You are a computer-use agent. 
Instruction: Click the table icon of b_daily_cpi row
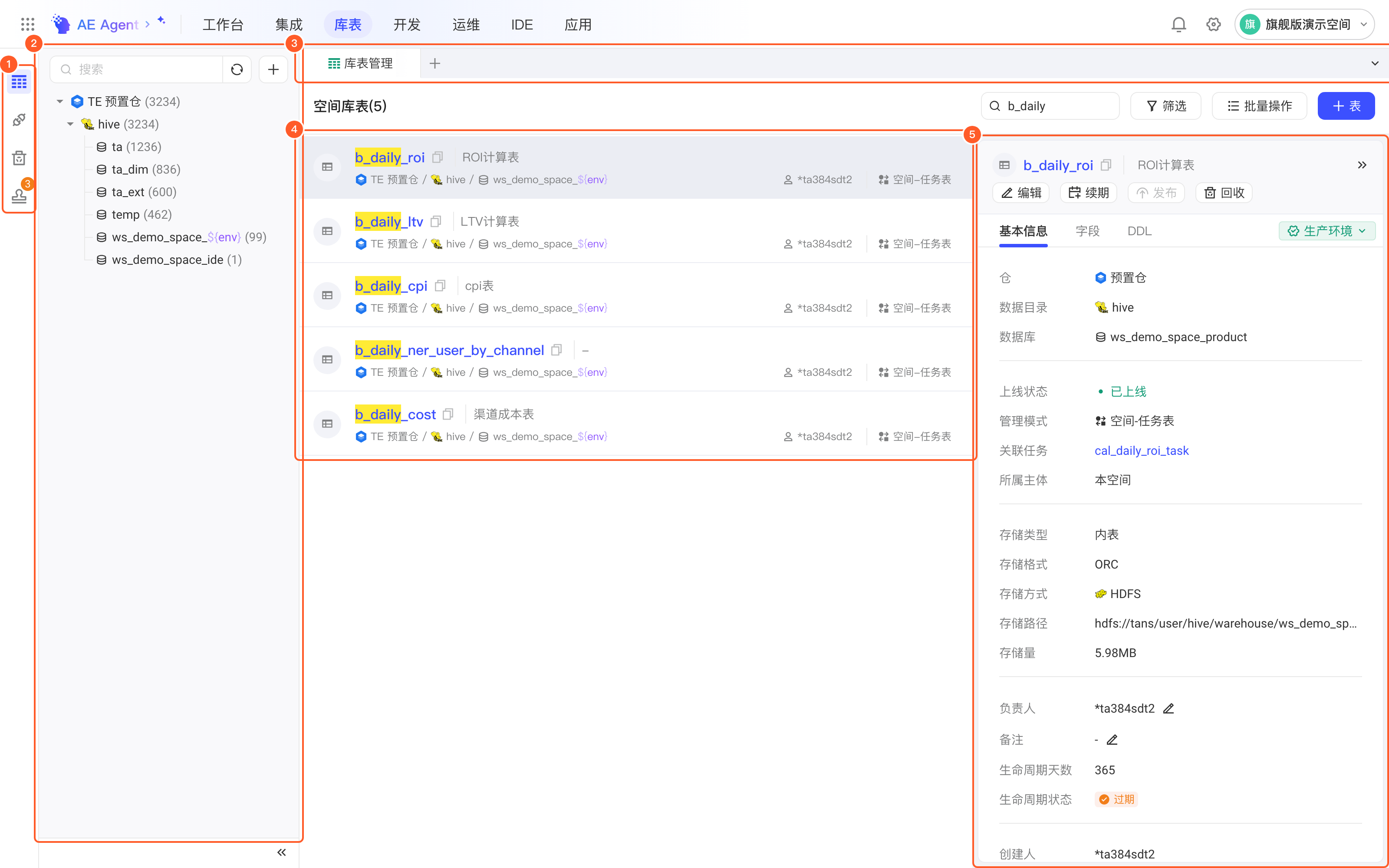[x=327, y=295]
